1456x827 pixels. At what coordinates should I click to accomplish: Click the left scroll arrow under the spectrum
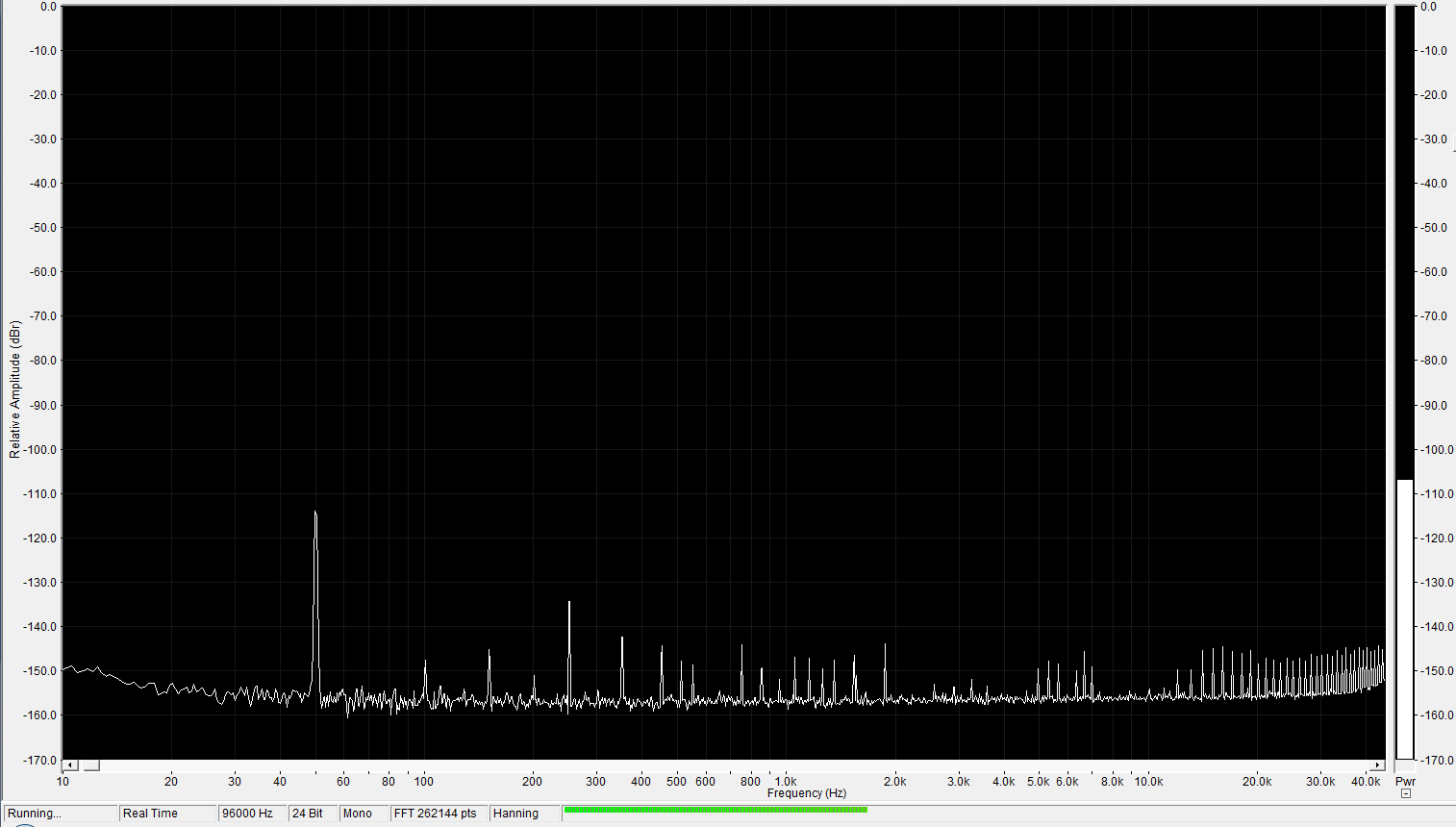pyautogui.click(x=70, y=765)
